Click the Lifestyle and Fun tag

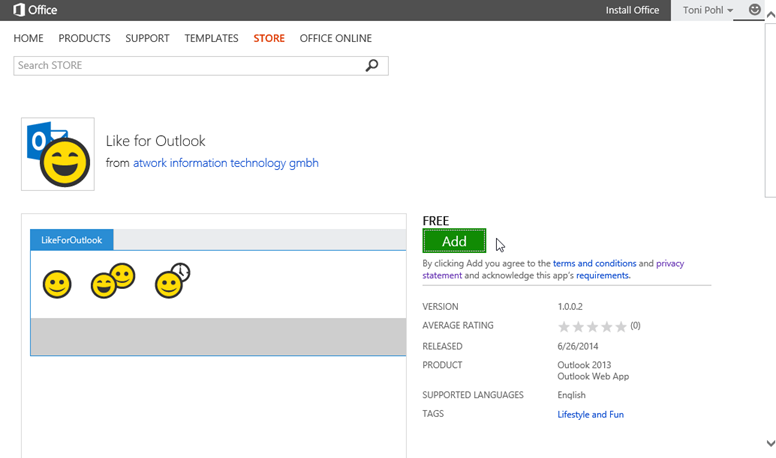[590, 414]
